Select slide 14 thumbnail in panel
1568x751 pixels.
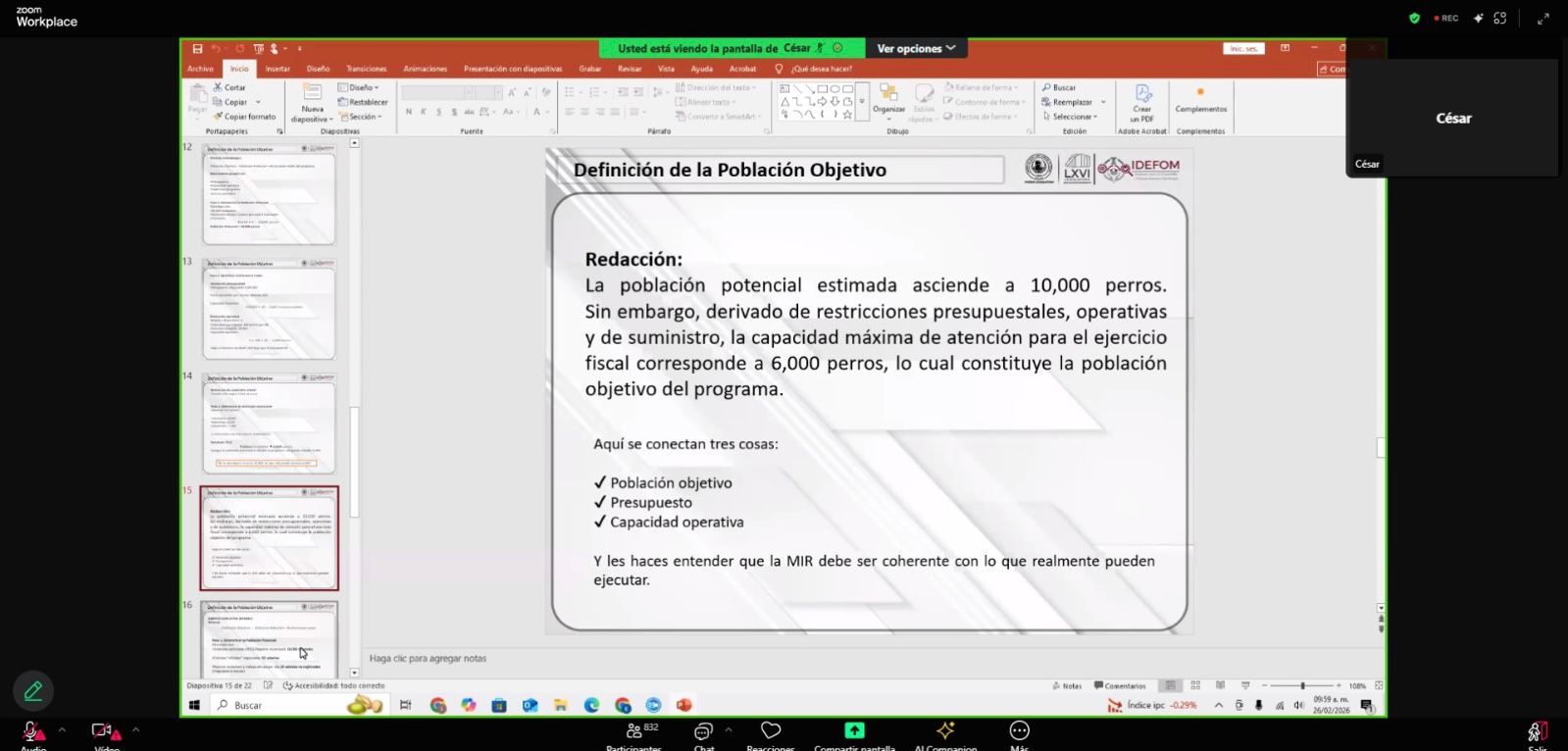pos(269,426)
